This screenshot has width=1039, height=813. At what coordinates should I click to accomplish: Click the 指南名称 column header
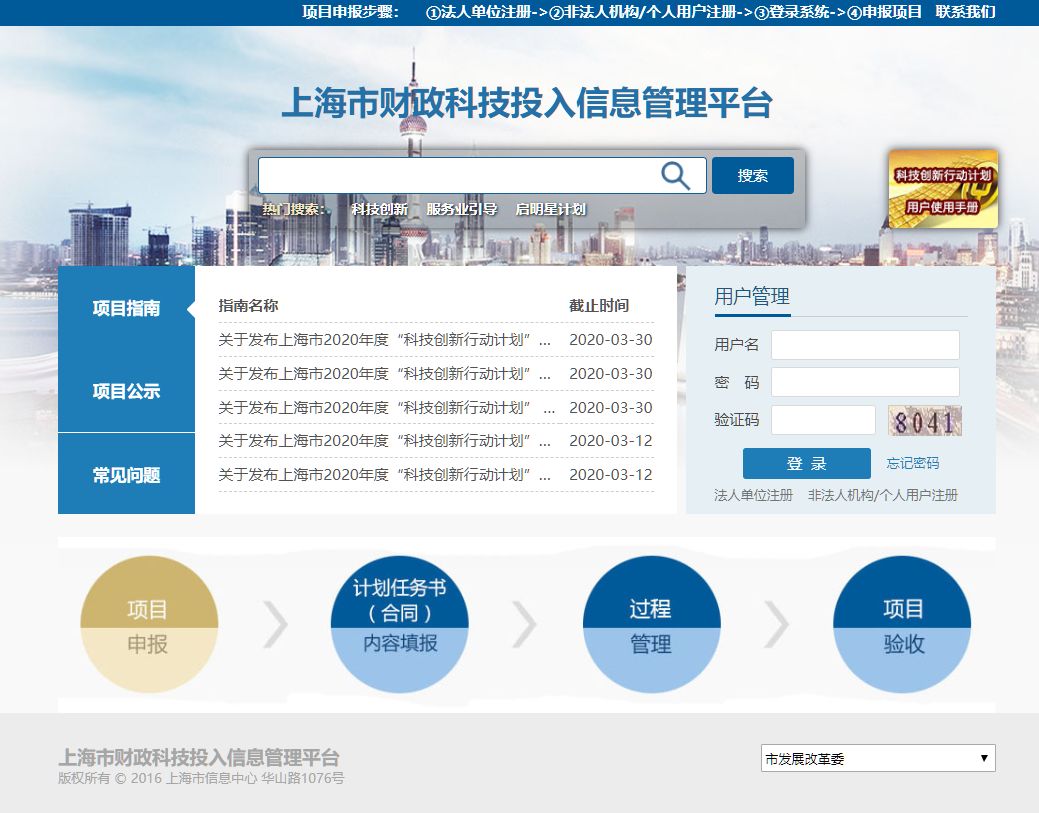[x=248, y=305]
